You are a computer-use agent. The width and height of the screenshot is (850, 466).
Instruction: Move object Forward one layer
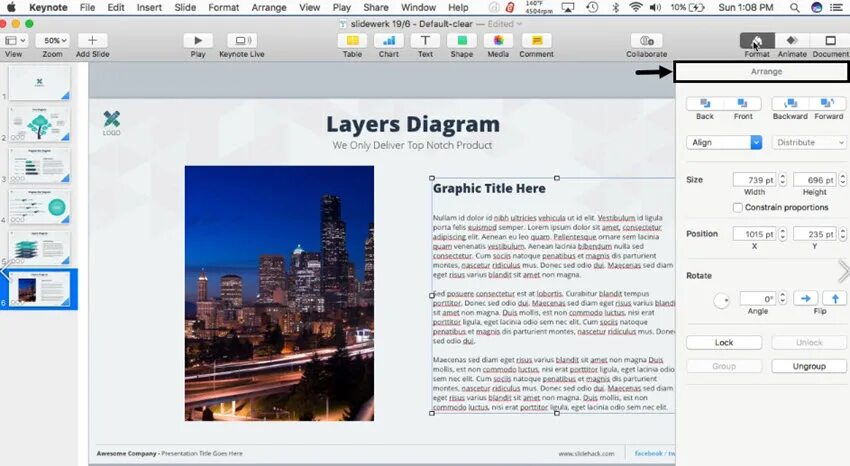tap(828, 103)
